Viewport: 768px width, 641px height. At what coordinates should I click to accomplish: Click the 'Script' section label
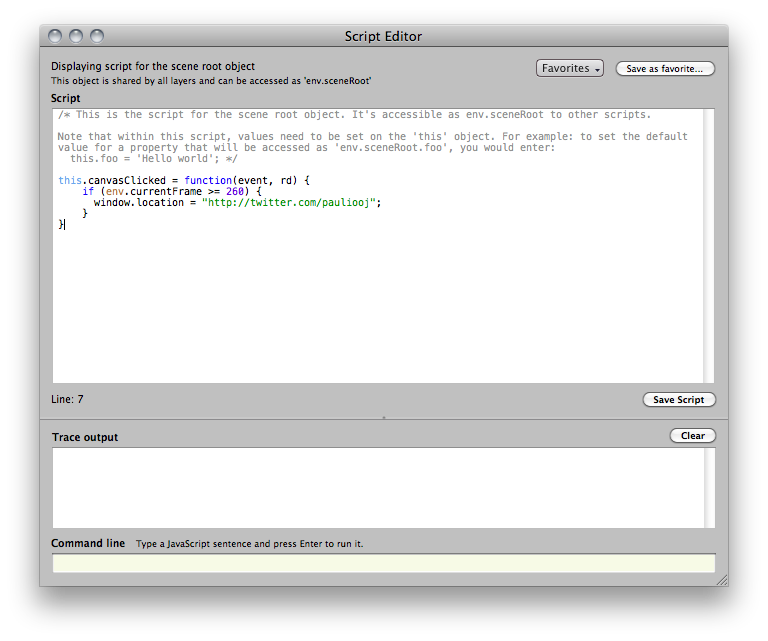(66, 98)
